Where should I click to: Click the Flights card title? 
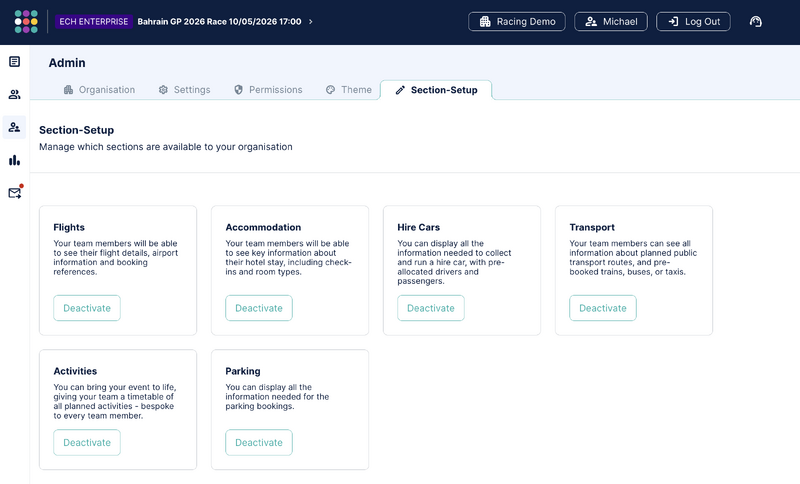point(69,227)
